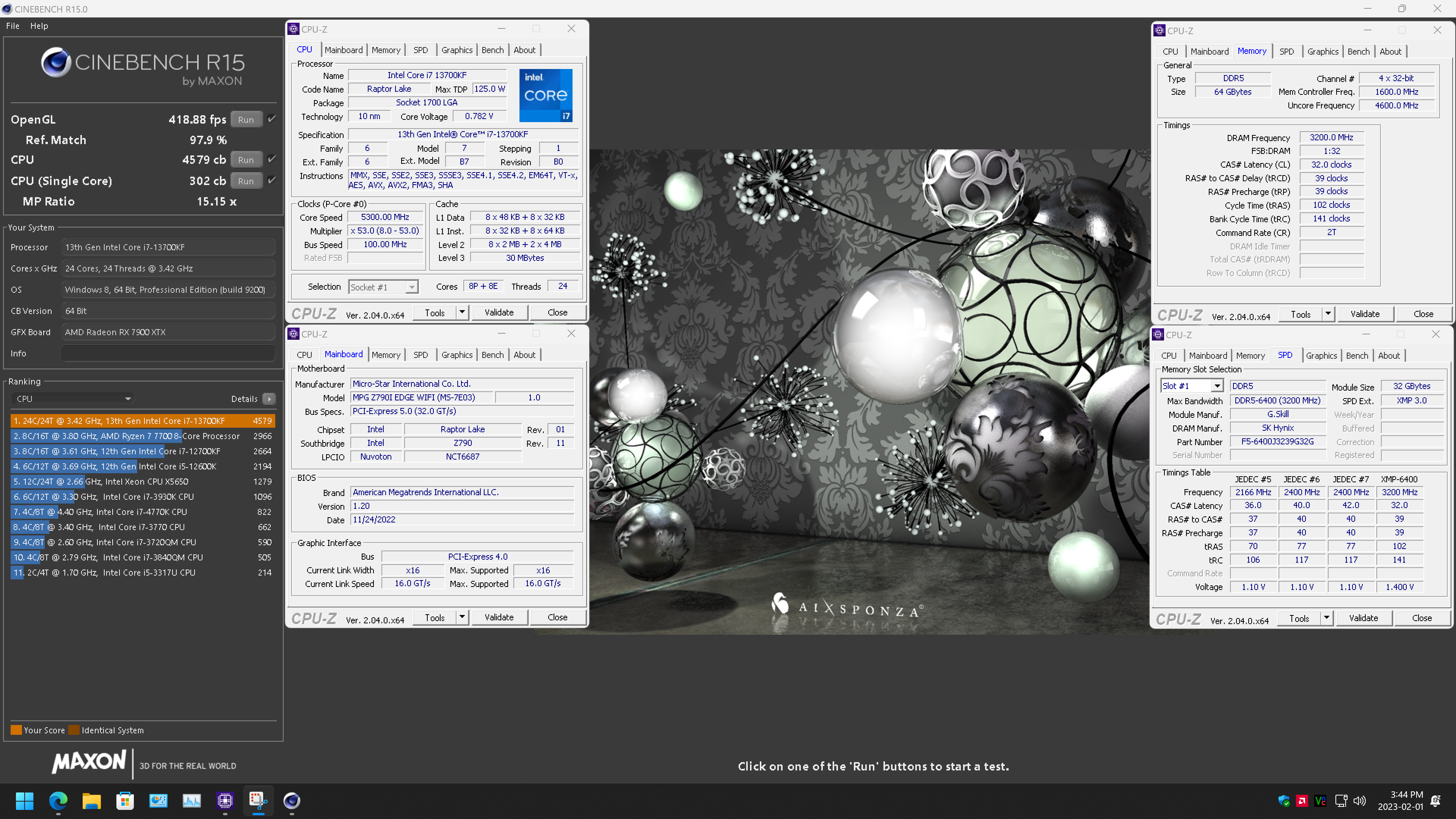Click the SPD CPU-Z window title icon
The height and width of the screenshot is (819, 1456).
coord(1158,334)
